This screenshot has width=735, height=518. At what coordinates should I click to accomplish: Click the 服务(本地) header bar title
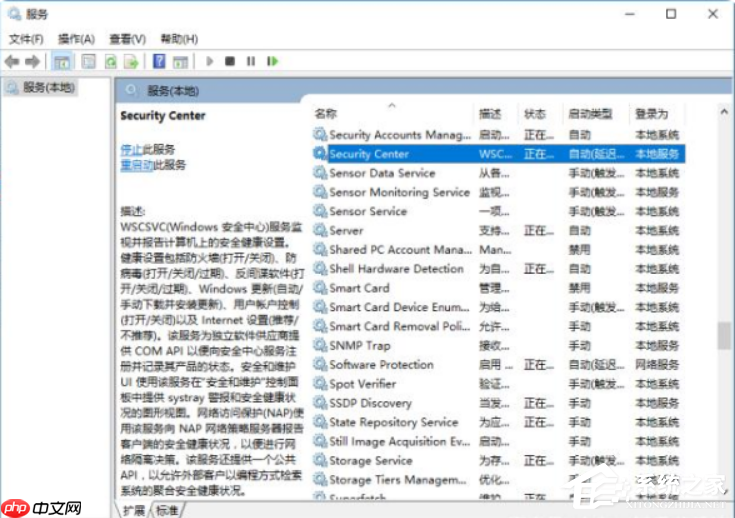[x=173, y=90]
